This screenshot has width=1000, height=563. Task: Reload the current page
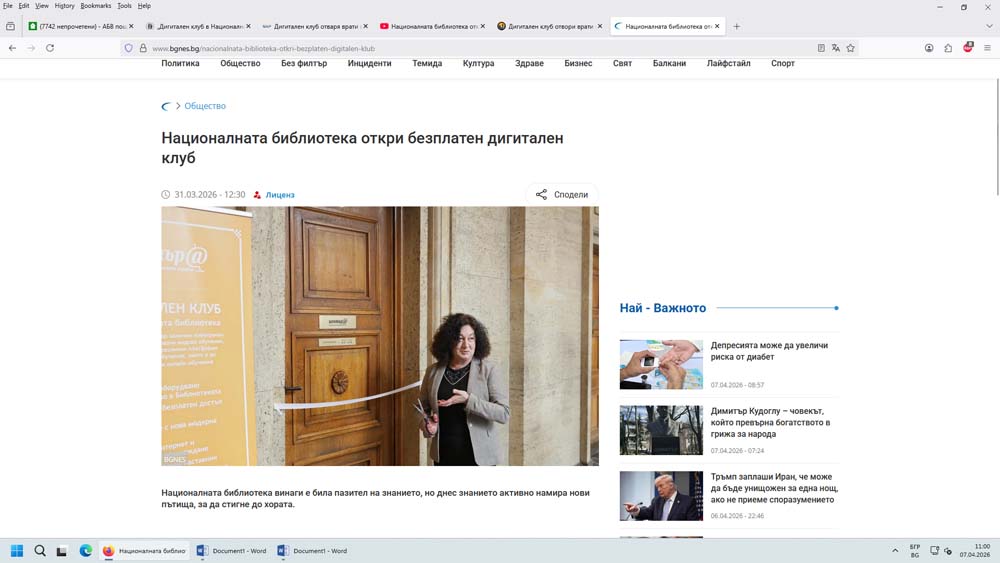50,48
